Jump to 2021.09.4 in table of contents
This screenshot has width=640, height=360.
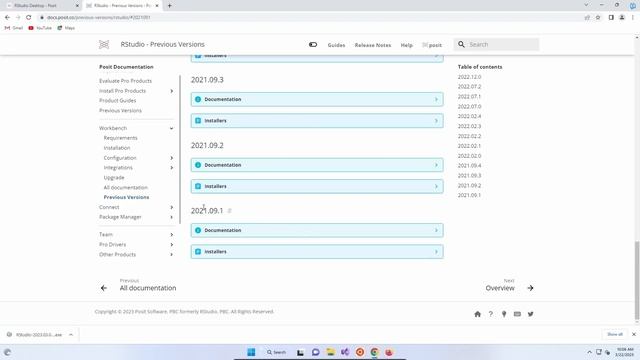click(469, 166)
